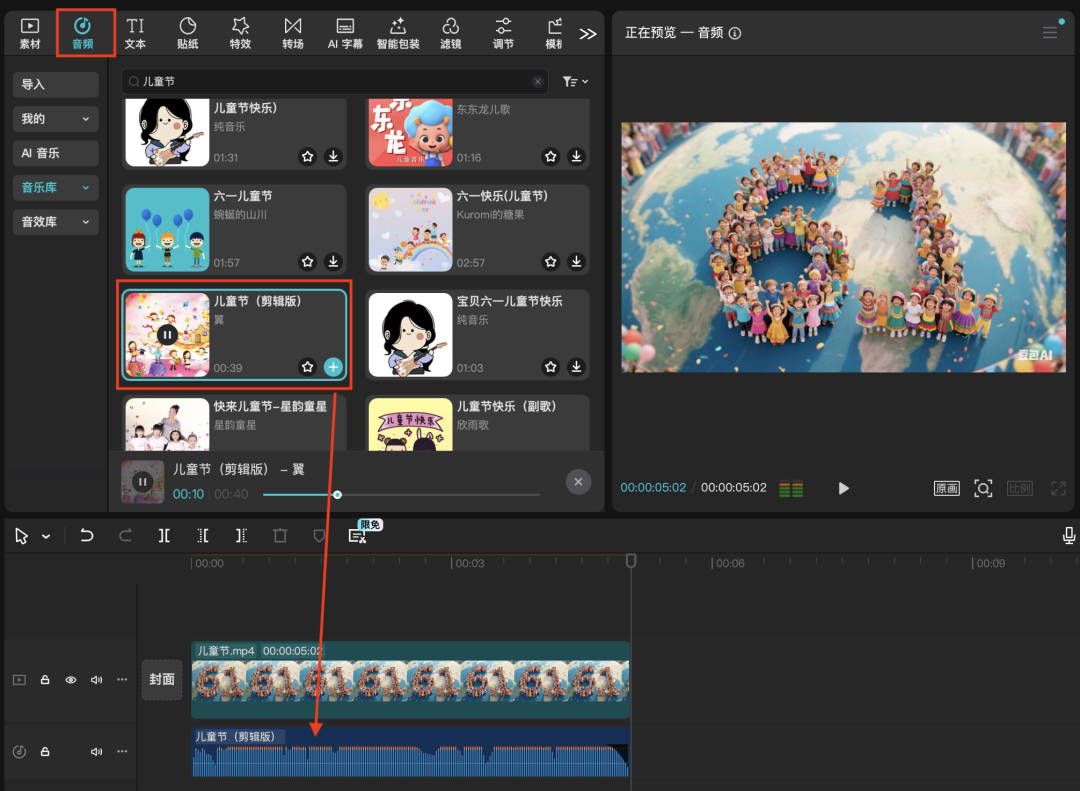Toggle visibility eye on video track
1080x791 pixels.
(71, 680)
